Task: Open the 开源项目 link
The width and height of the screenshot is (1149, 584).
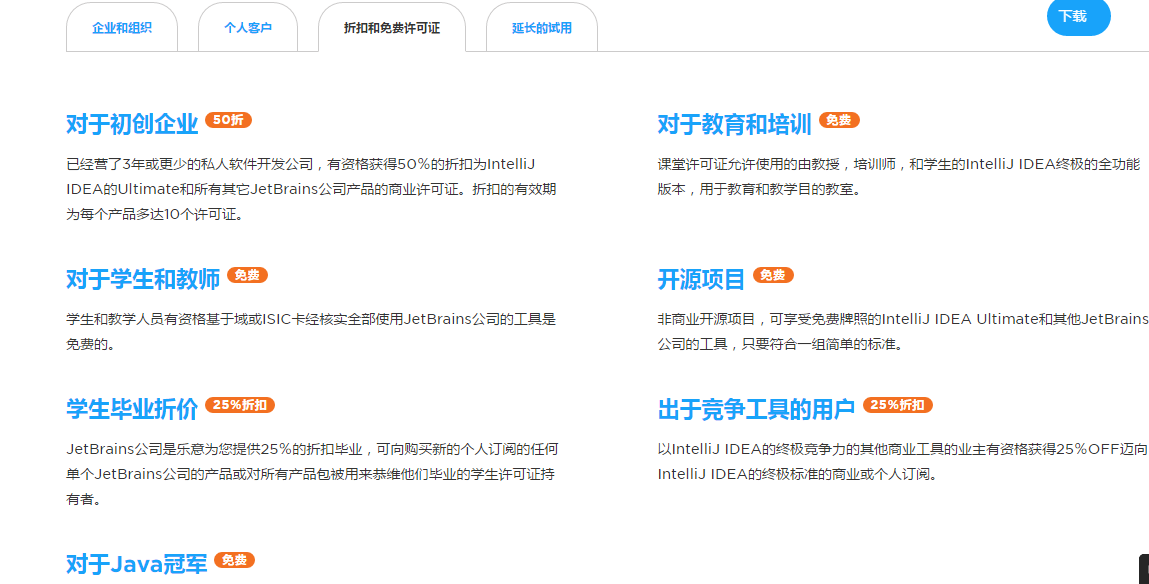Action: (699, 278)
